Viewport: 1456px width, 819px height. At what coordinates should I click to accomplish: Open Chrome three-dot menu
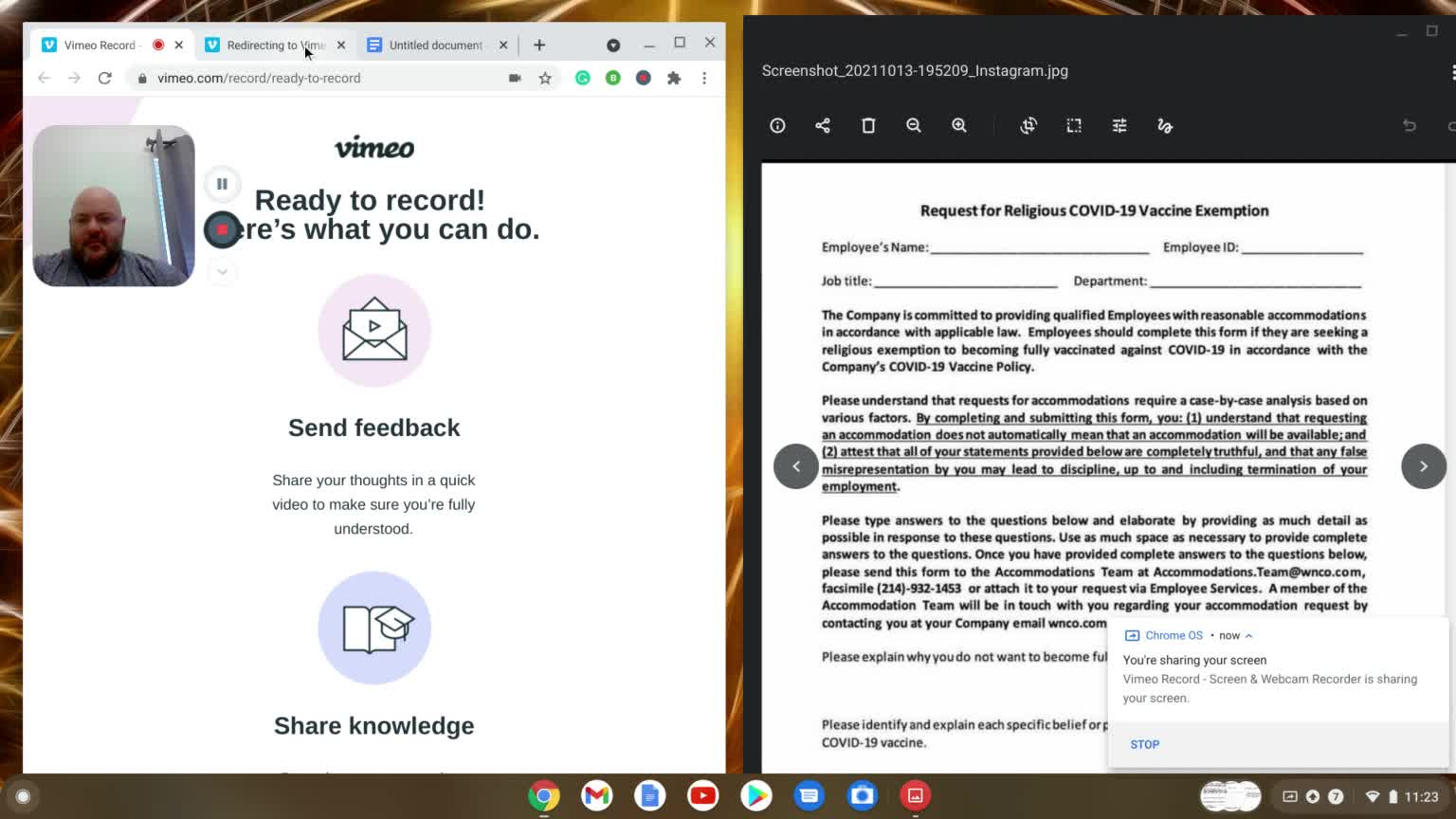click(x=704, y=78)
